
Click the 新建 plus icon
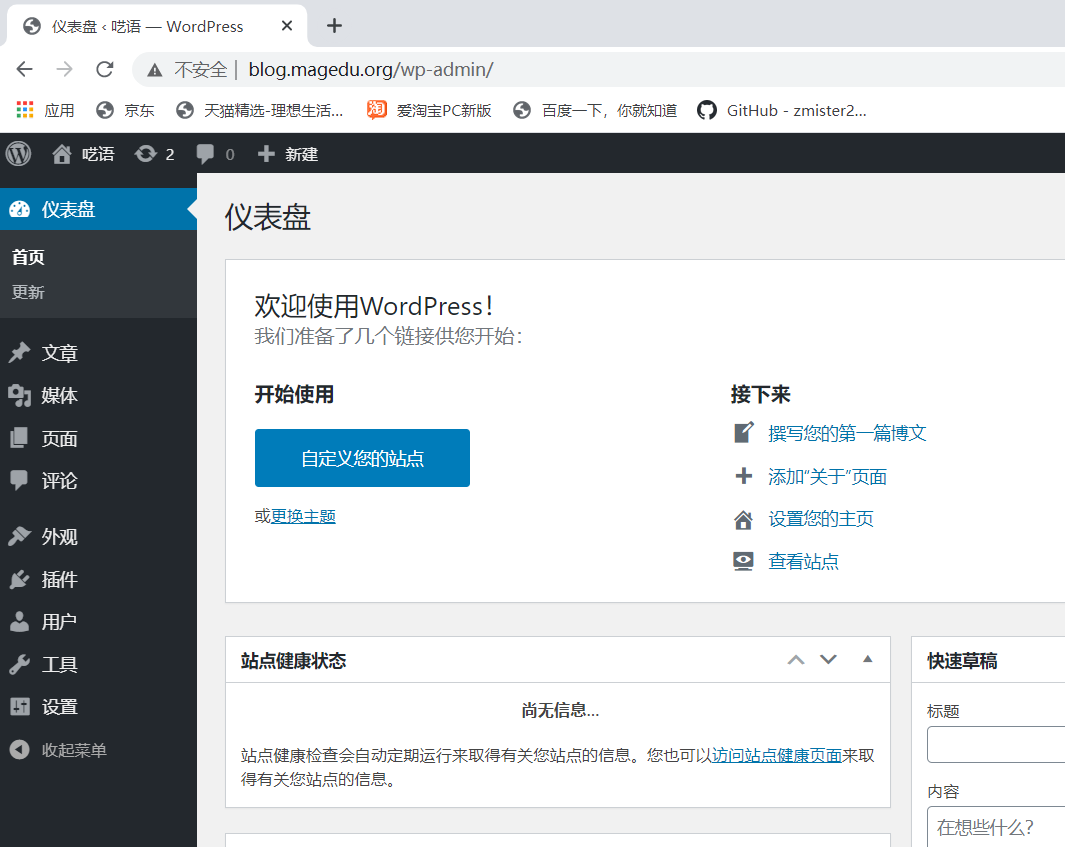pos(266,154)
